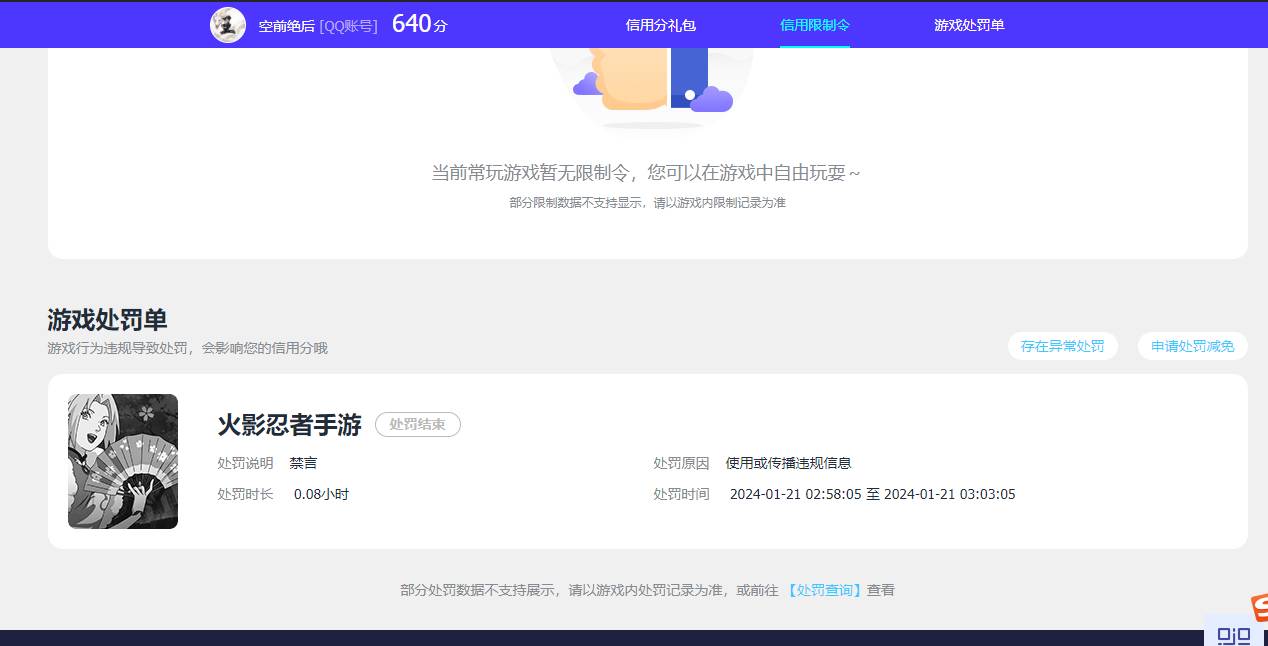Switch to the 信用分礼包 tab
The height and width of the screenshot is (646, 1268).
pyautogui.click(x=661, y=24)
